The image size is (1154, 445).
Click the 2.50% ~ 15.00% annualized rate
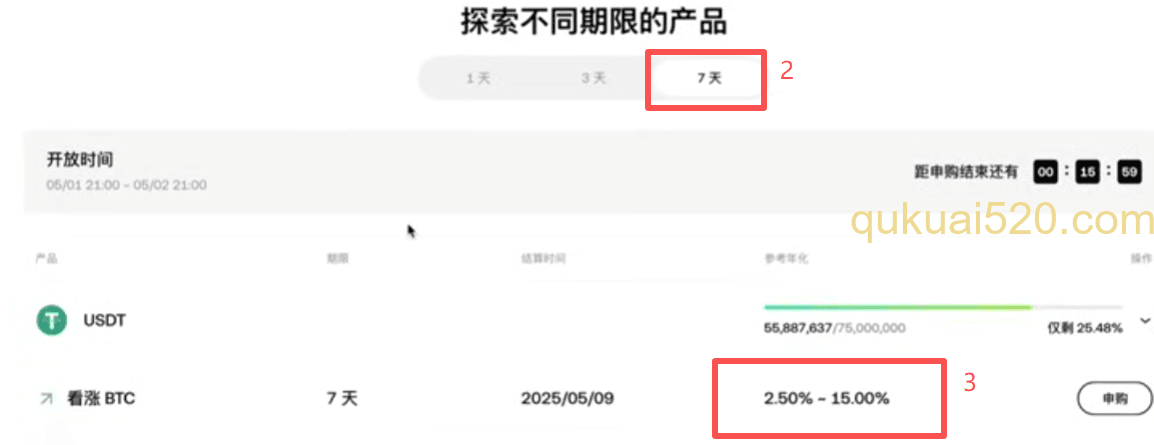tap(826, 399)
